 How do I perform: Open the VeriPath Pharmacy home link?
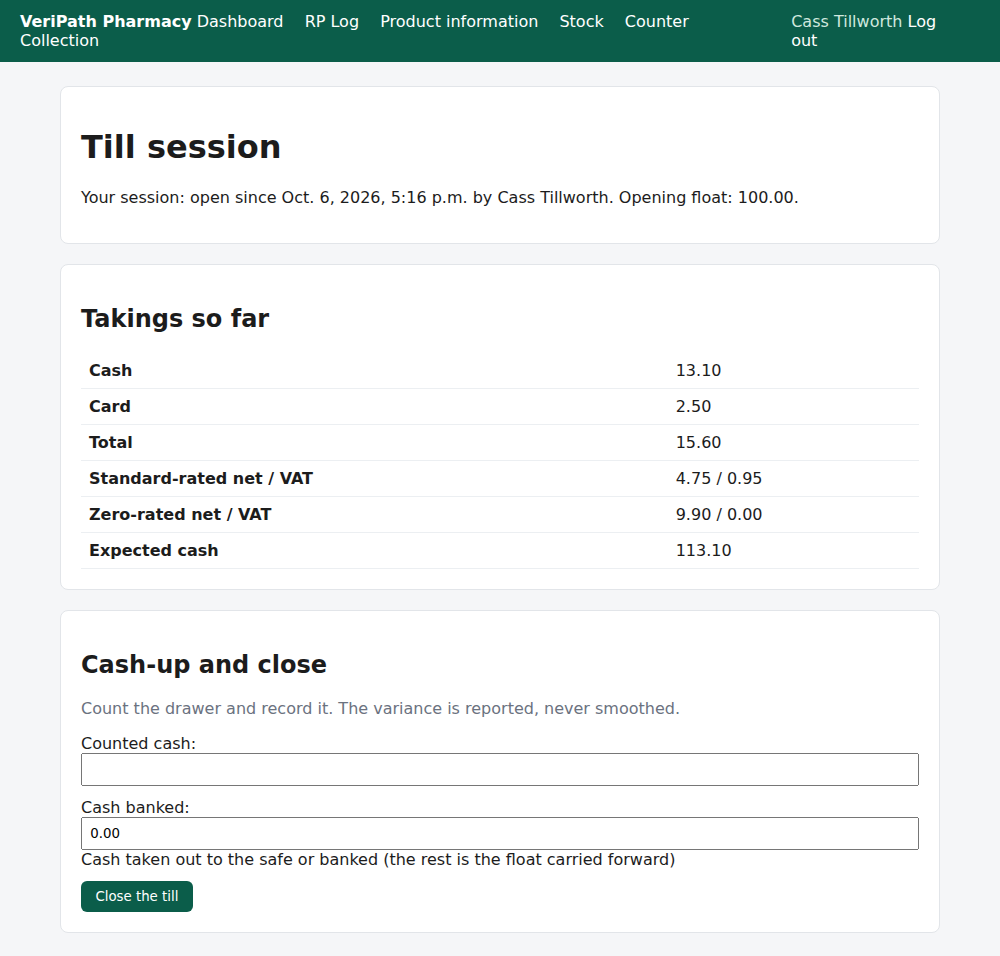(x=105, y=21)
